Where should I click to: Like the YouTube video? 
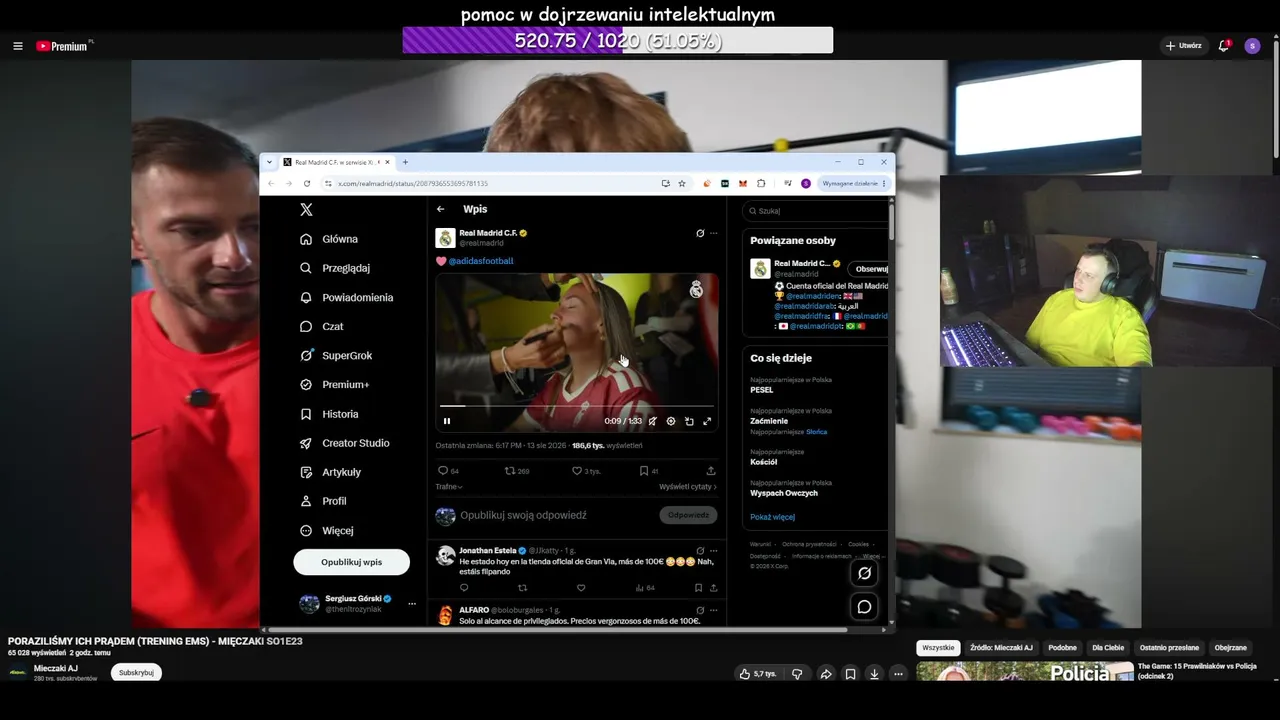[x=757, y=674]
